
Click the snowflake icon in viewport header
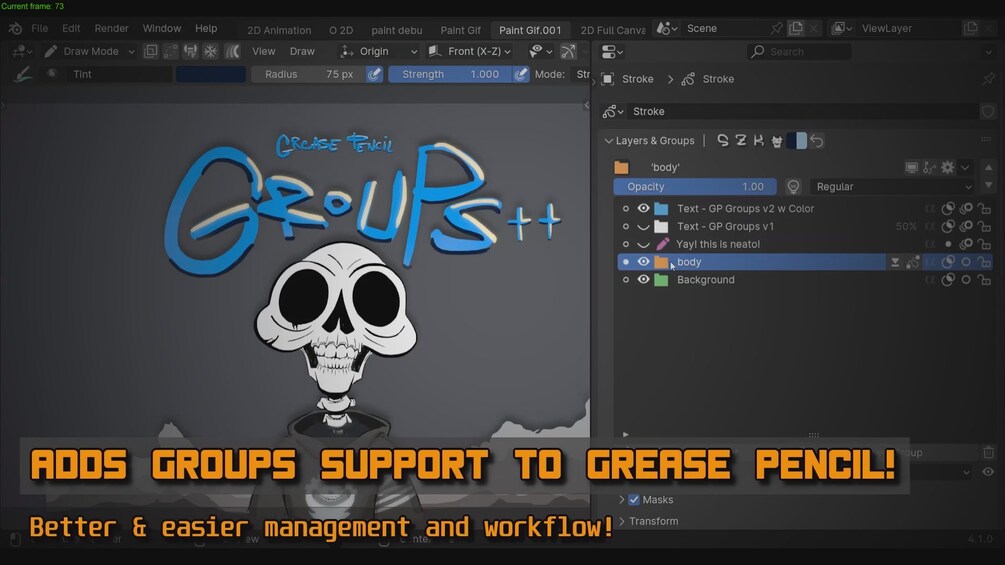tap(210, 51)
